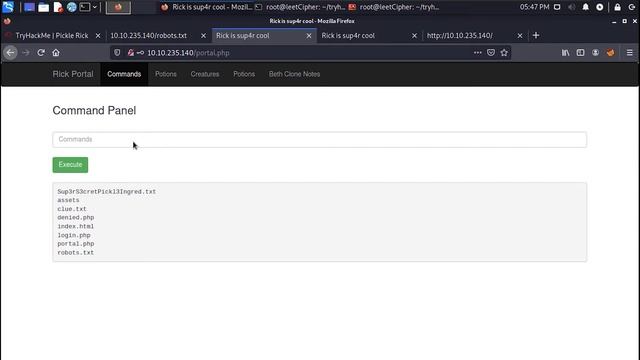Close the http://10.10.235.140/ tab
640x360 pixels.
[520, 36]
